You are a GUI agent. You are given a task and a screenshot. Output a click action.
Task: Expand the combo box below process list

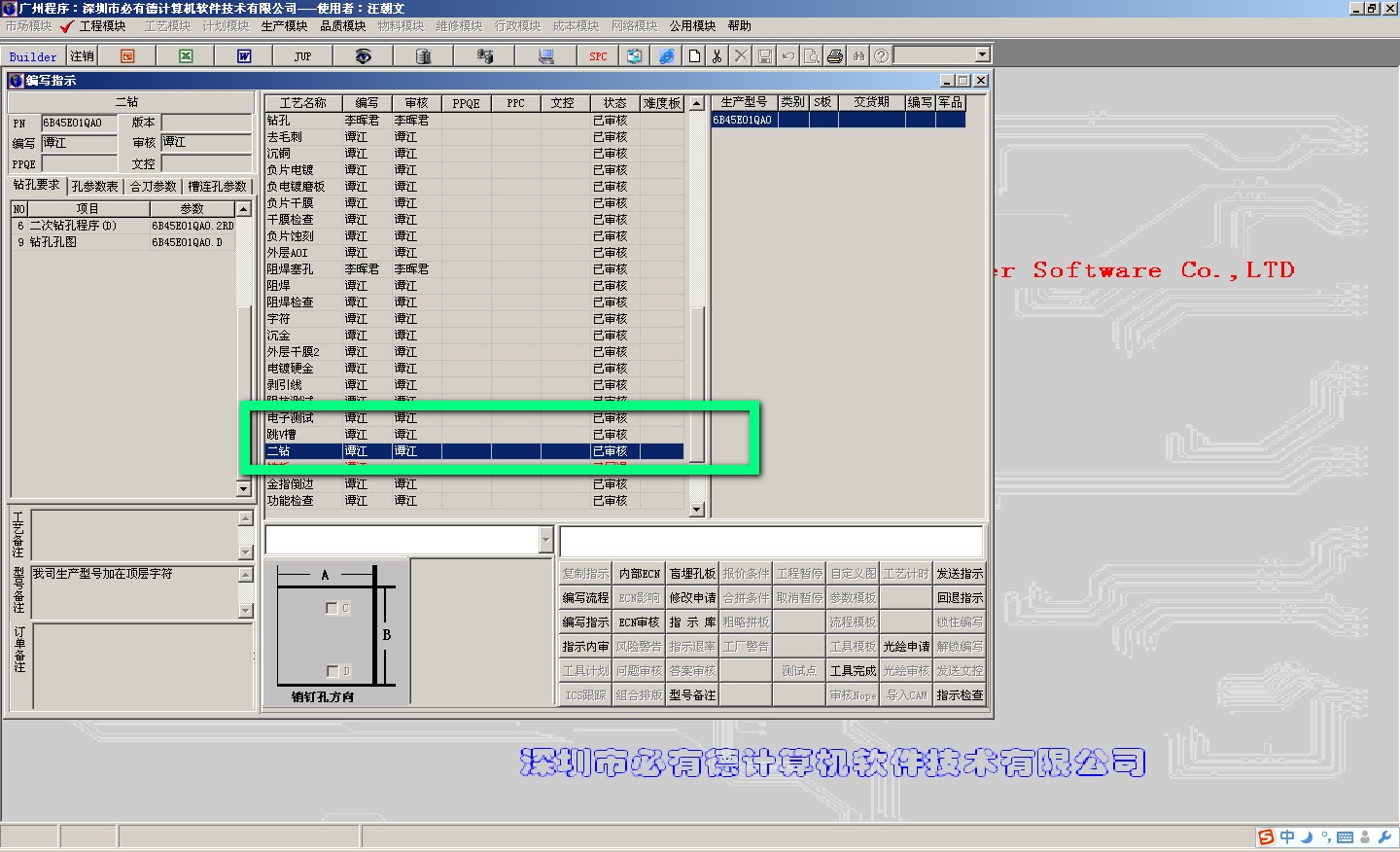coord(545,540)
